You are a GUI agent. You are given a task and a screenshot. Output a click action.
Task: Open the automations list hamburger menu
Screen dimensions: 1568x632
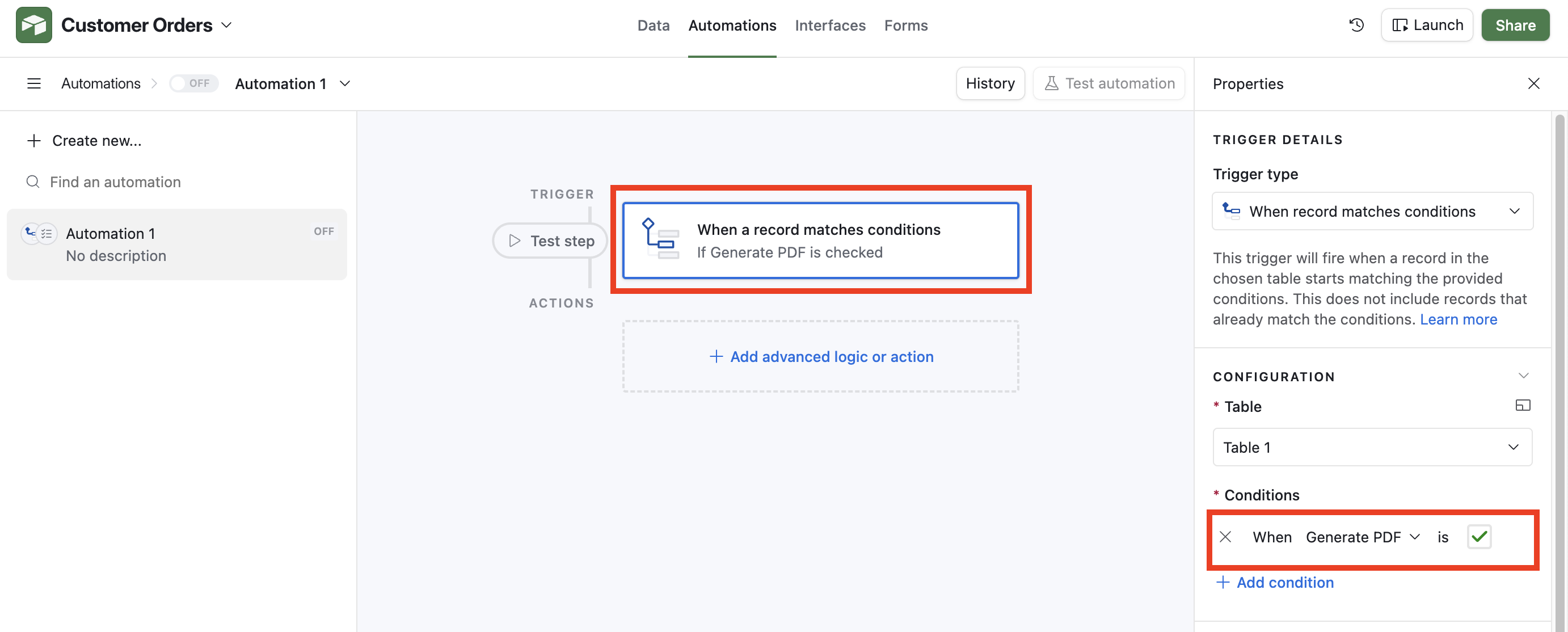[x=34, y=83]
